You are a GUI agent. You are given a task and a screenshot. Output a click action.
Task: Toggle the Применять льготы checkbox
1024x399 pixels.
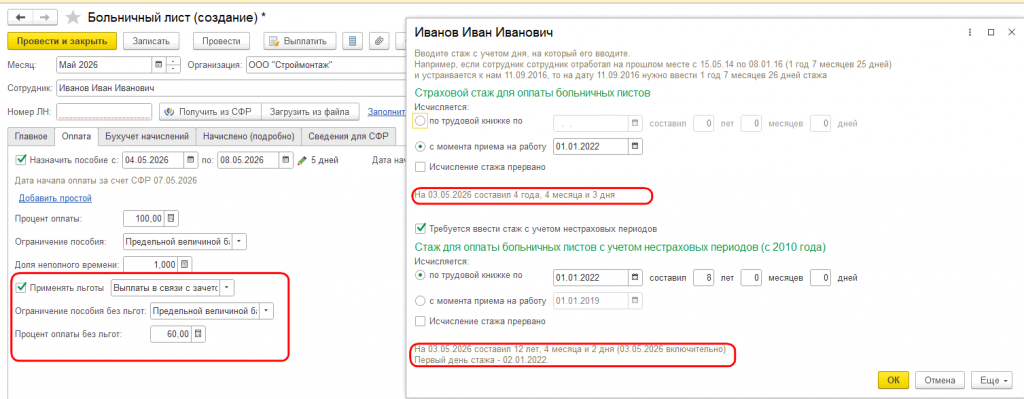click(22, 287)
